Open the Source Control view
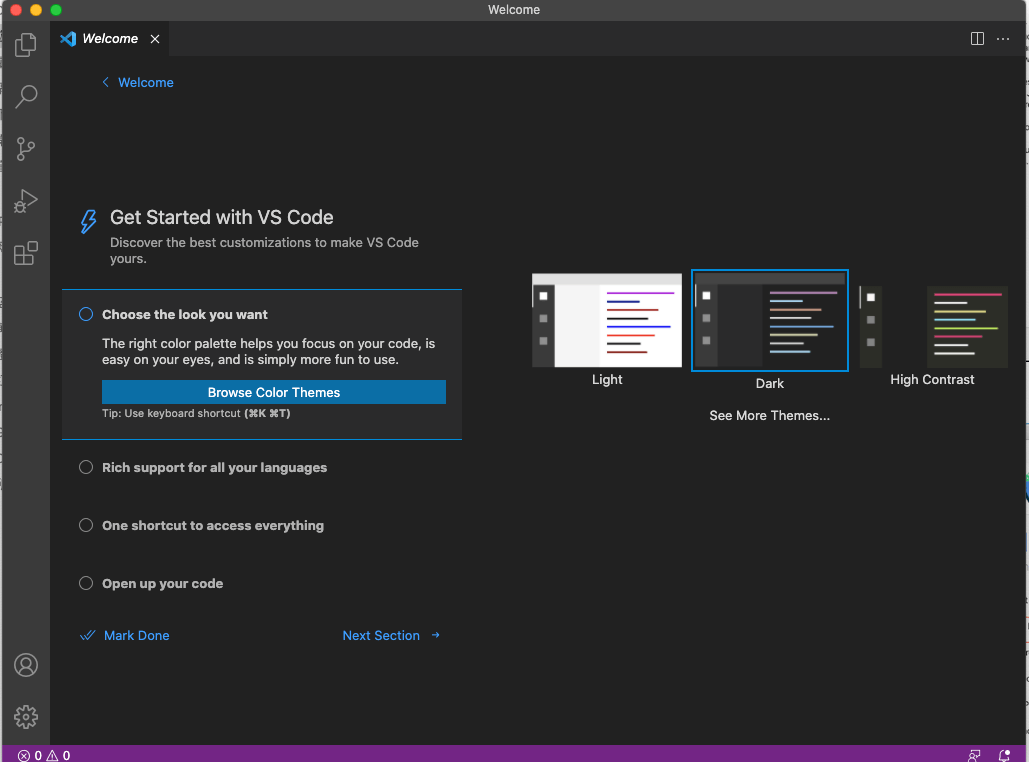Screen dimensions: 1029x762 [26, 149]
